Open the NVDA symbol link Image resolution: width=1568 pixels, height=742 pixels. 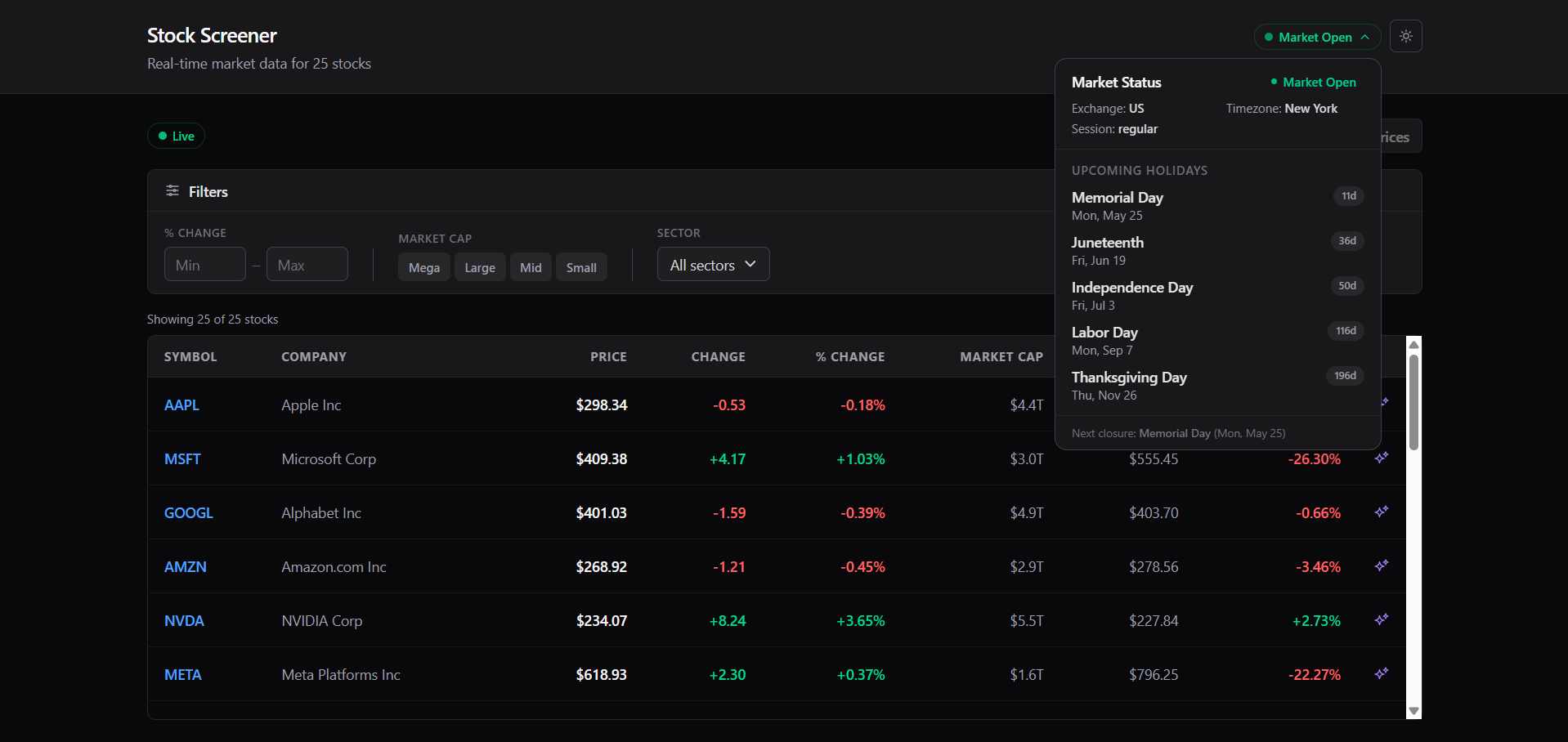point(184,620)
